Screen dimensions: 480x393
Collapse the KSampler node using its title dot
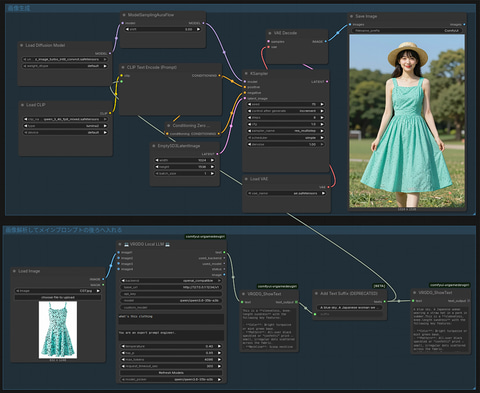click(x=246, y=73)
